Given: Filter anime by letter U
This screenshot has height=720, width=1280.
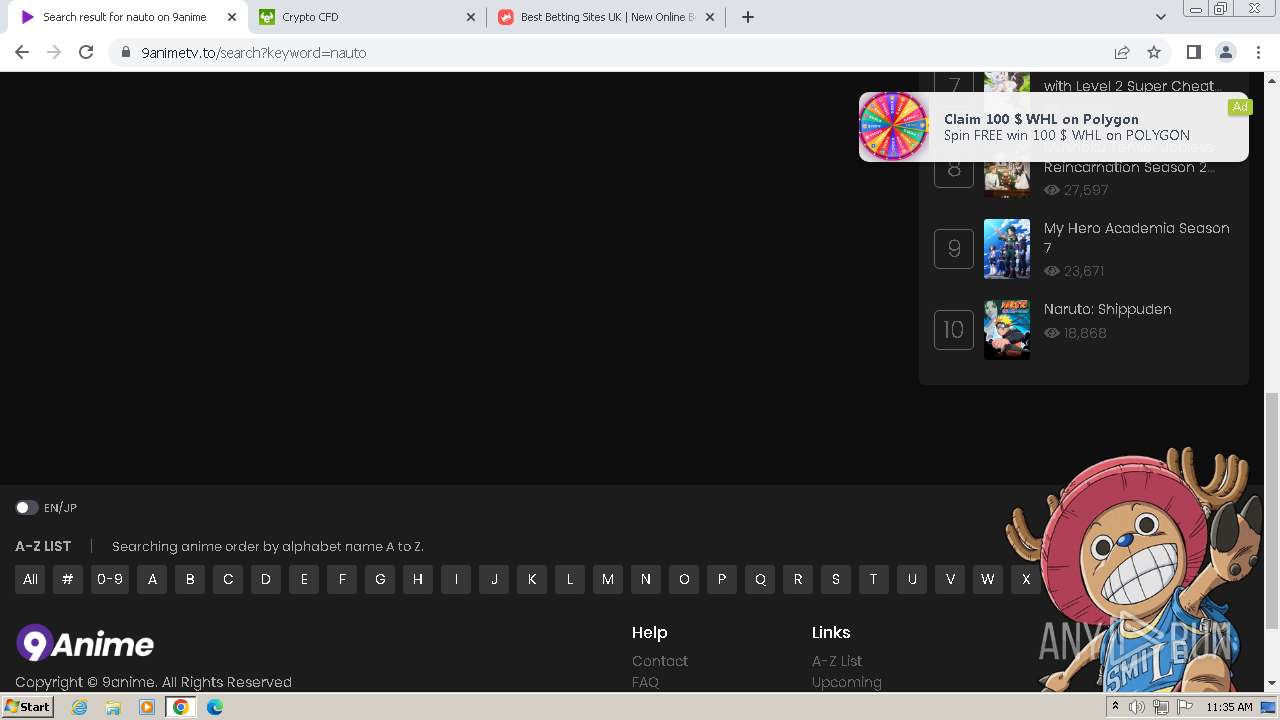Looking at the screenshot, I should (x=912, y=579).
